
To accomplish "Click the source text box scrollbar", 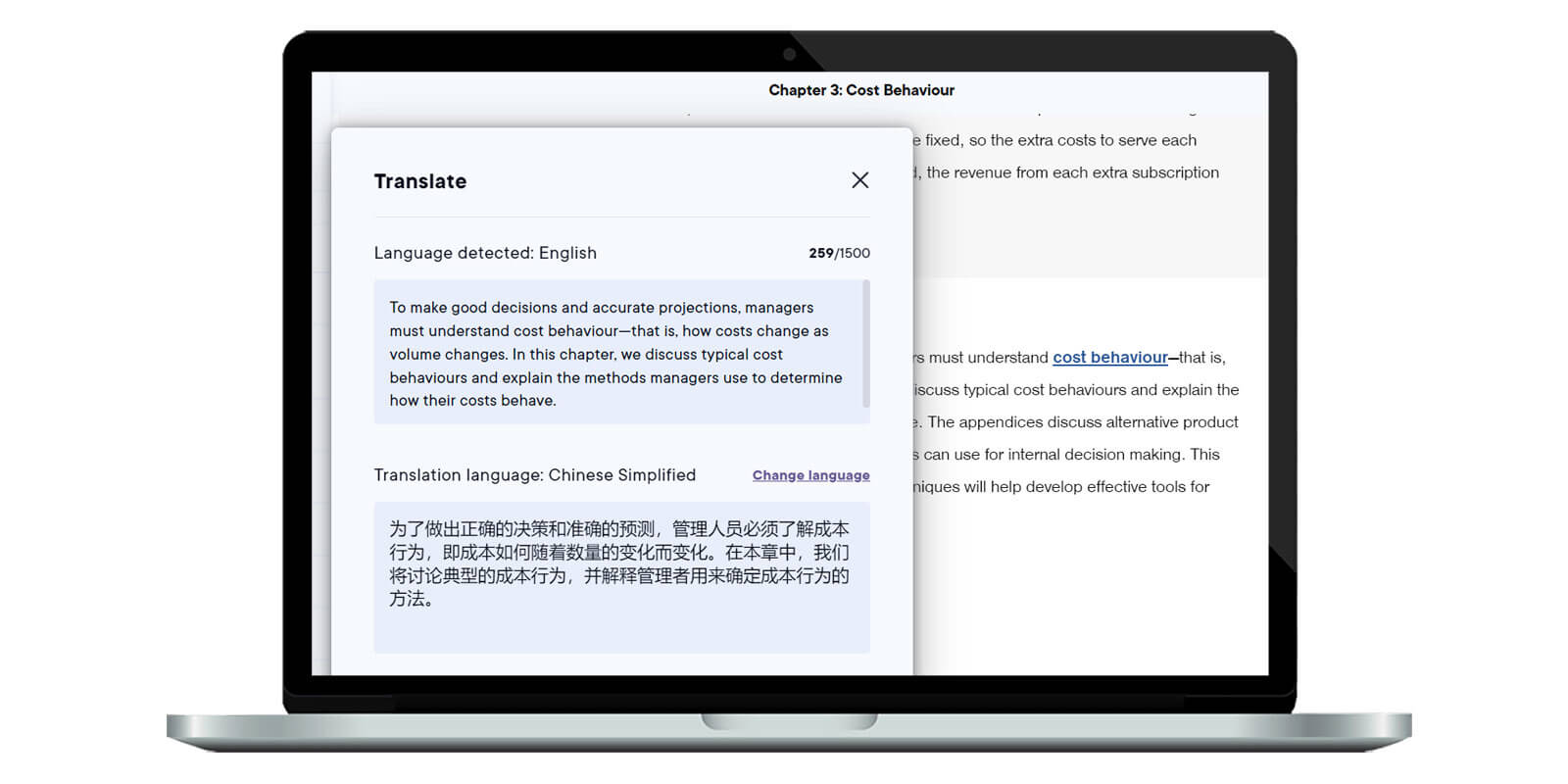I will click(x=865, y=343).
